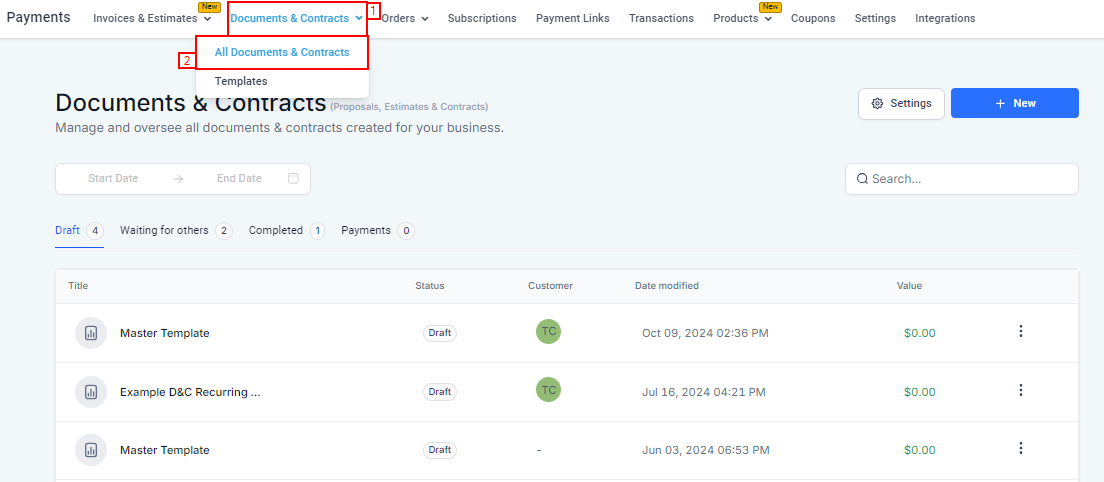Open three-dot menu for Jun 03 Master Template
This screenshot has width=1104, height=482.
1021,448
